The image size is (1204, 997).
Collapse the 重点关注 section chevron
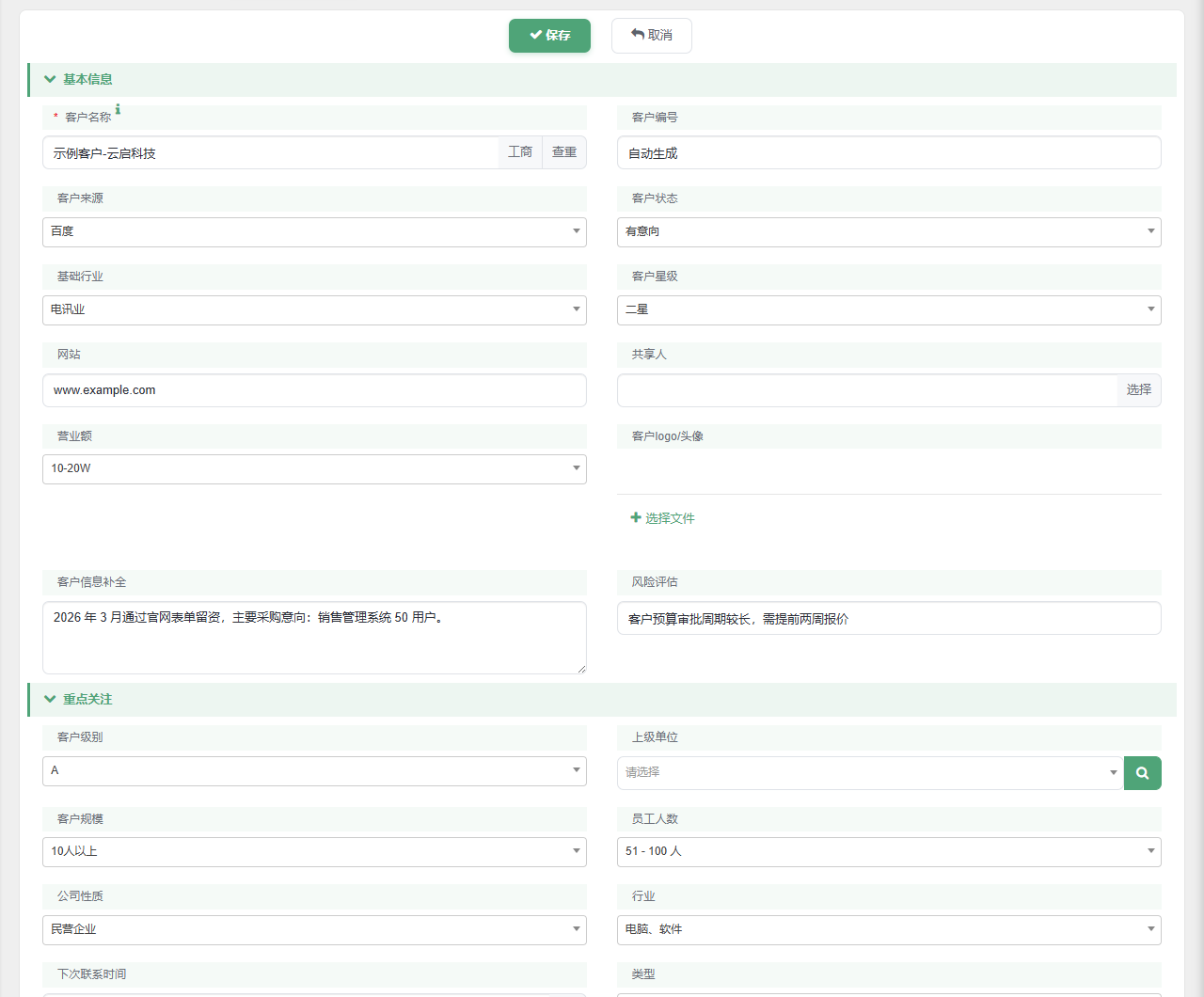50,700
